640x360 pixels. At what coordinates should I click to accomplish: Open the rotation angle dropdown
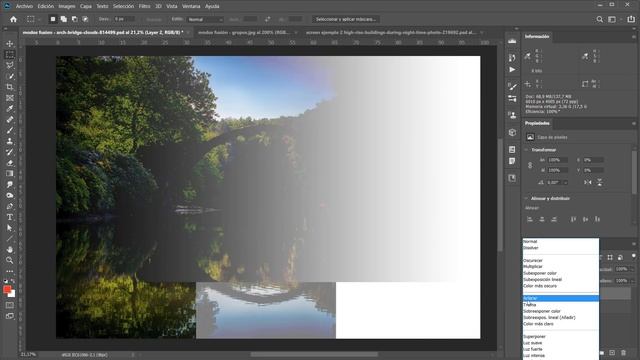565,182
